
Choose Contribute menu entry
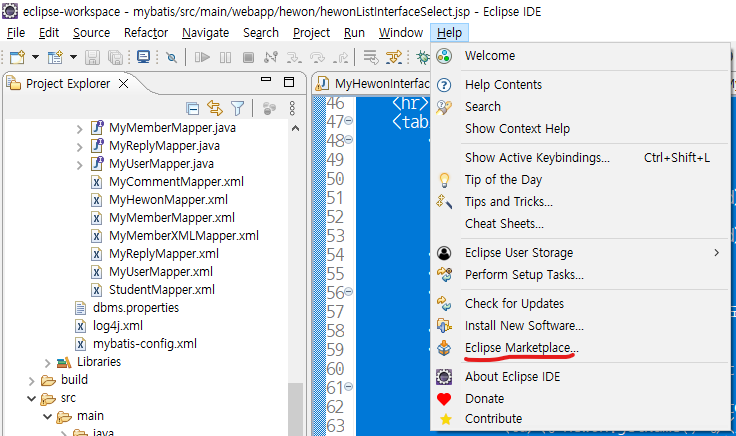580,419
